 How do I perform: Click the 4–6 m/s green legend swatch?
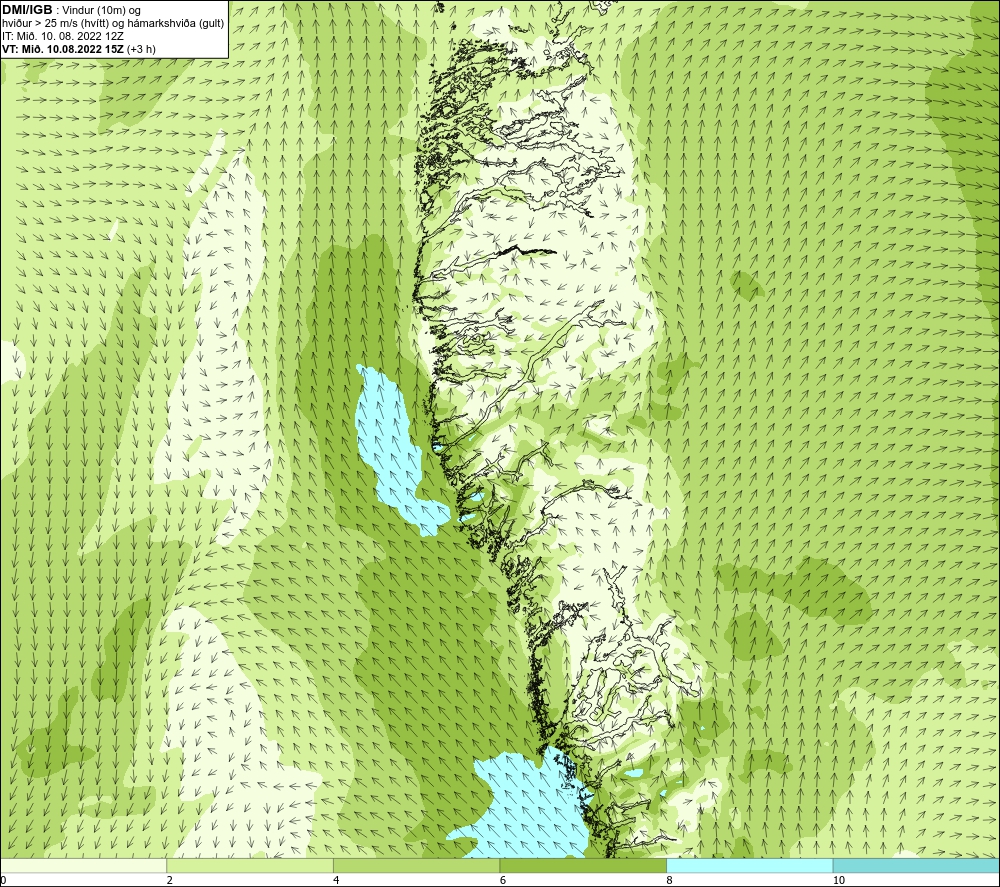click(x=416, y=865)
